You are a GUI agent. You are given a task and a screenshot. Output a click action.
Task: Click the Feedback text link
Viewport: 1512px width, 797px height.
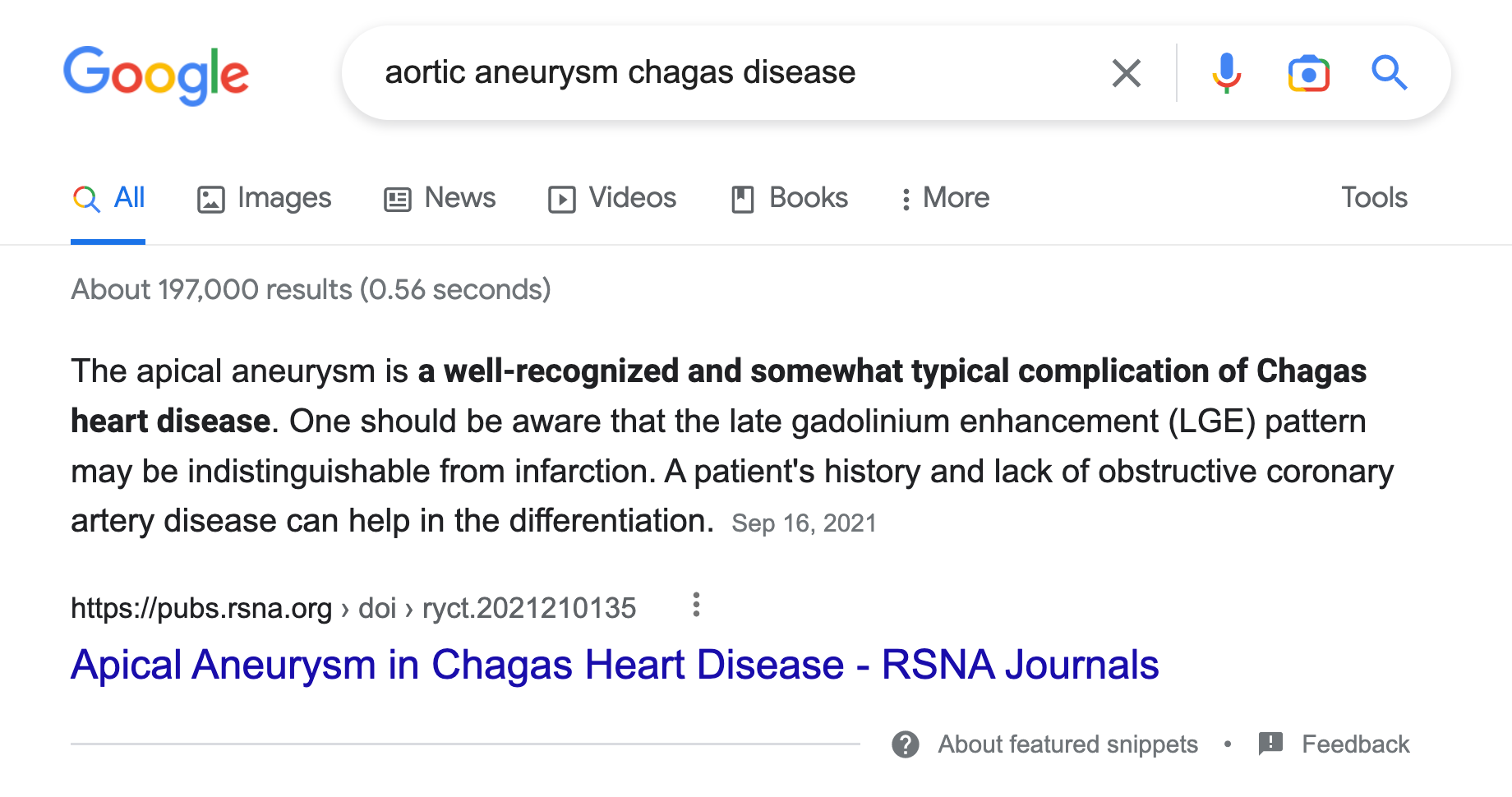tap(1355, 744)
